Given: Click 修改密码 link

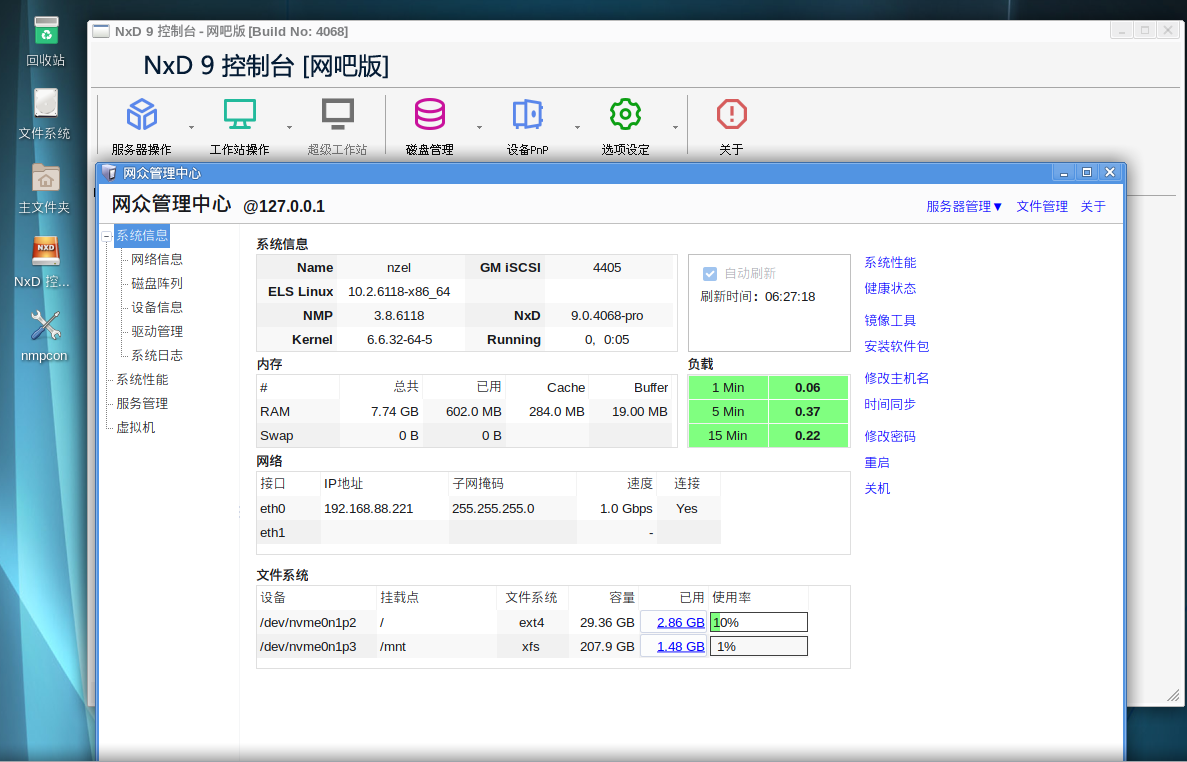Looking at the screenshot, I should (890, 437).
